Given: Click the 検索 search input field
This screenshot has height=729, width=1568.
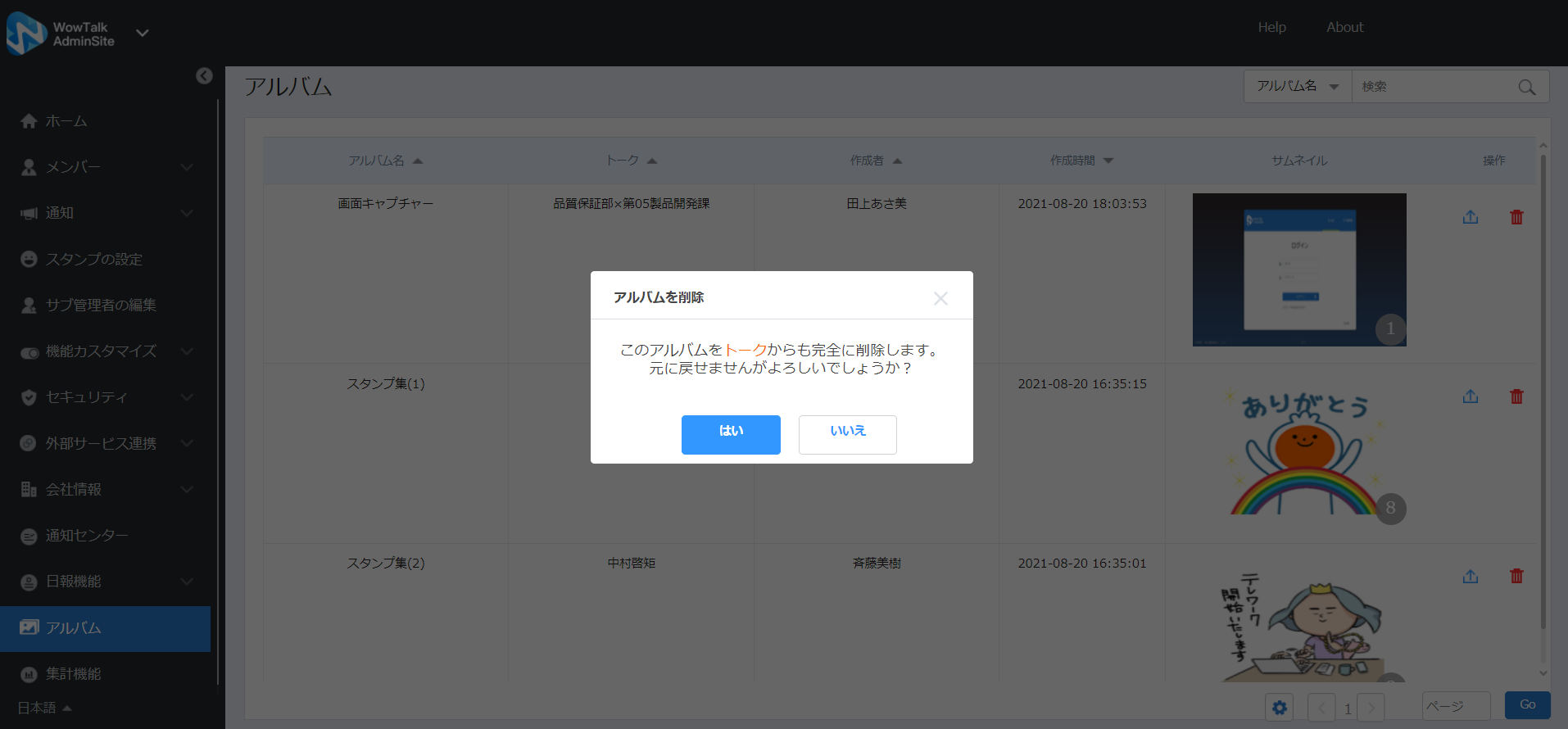Looking at the screenshot, I should 1434,87.
